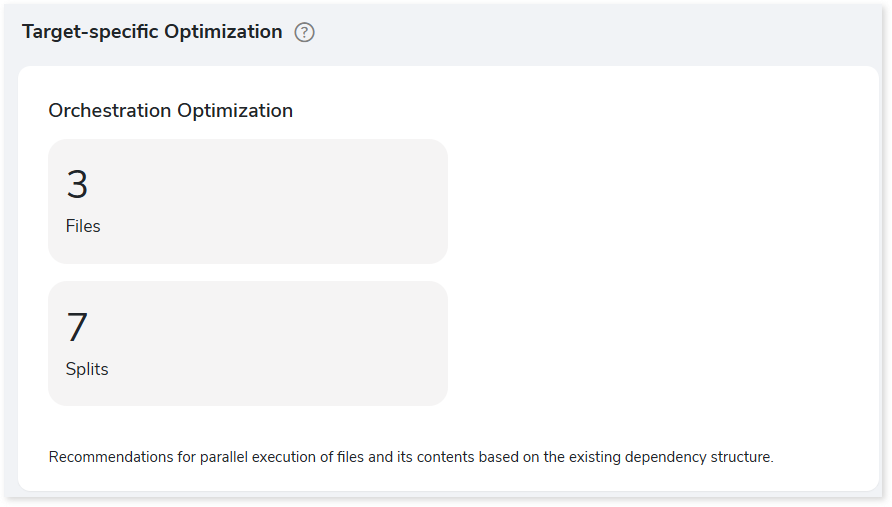Select the Files count card
The width and height of the screenshot is (892, 507).
click(248, 201)
